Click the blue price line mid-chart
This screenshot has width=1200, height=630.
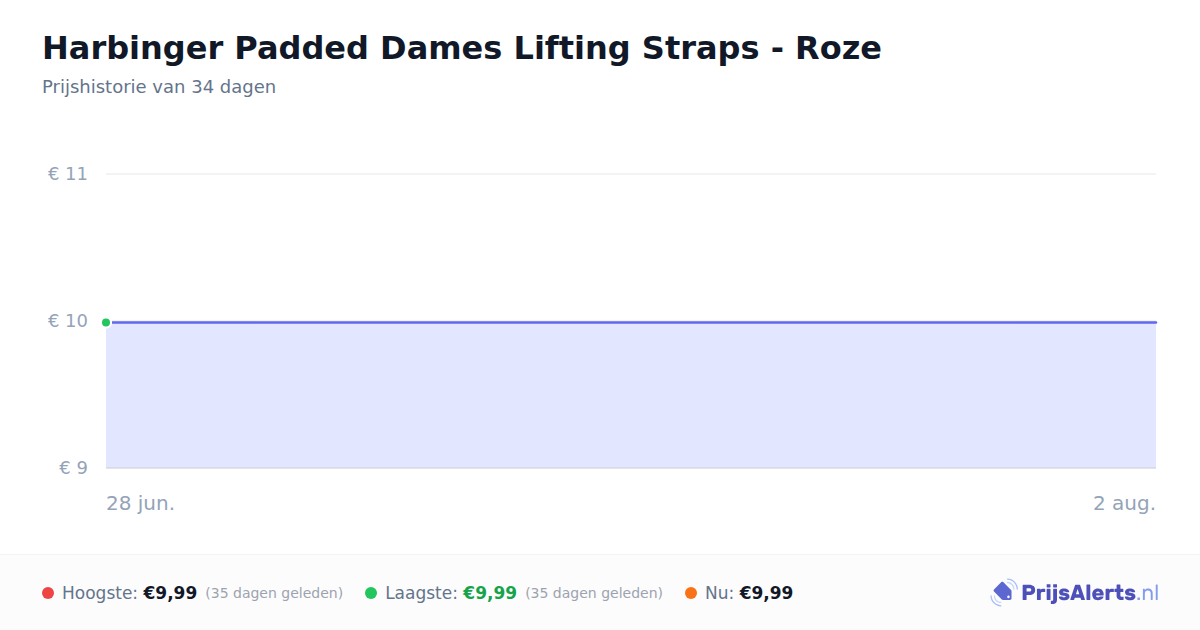(x=631, y=322)
